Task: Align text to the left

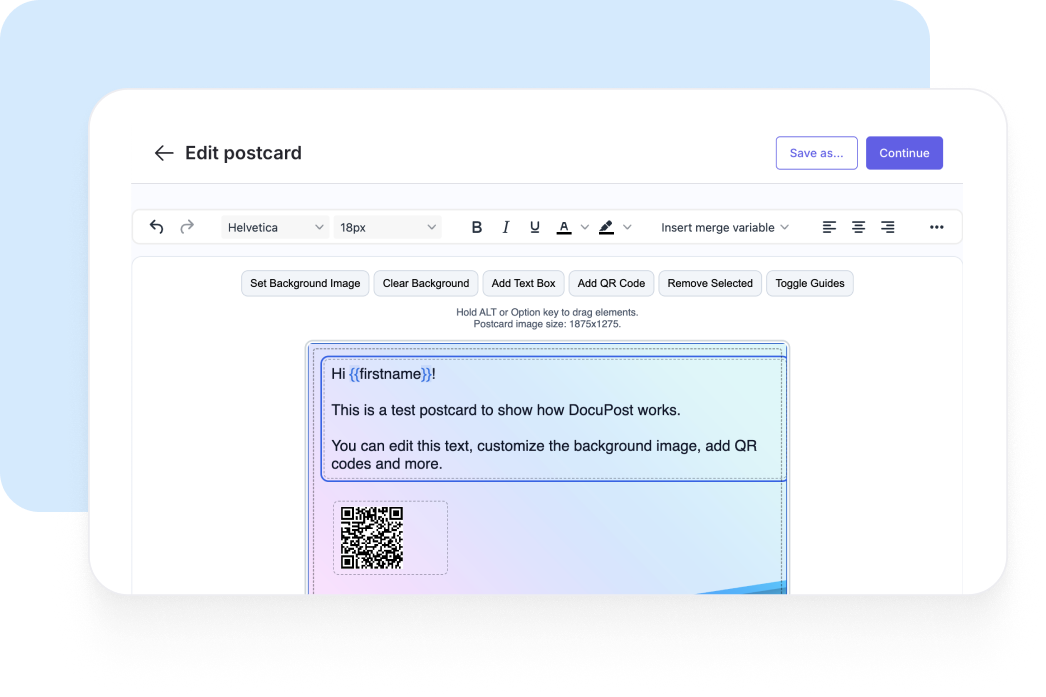Action: 829,227
